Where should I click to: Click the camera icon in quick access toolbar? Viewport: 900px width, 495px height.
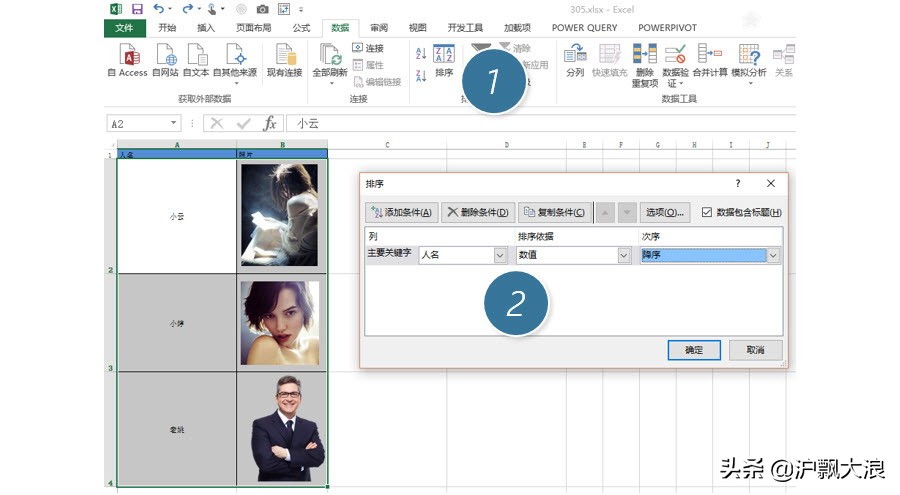(x=262, y=9)
